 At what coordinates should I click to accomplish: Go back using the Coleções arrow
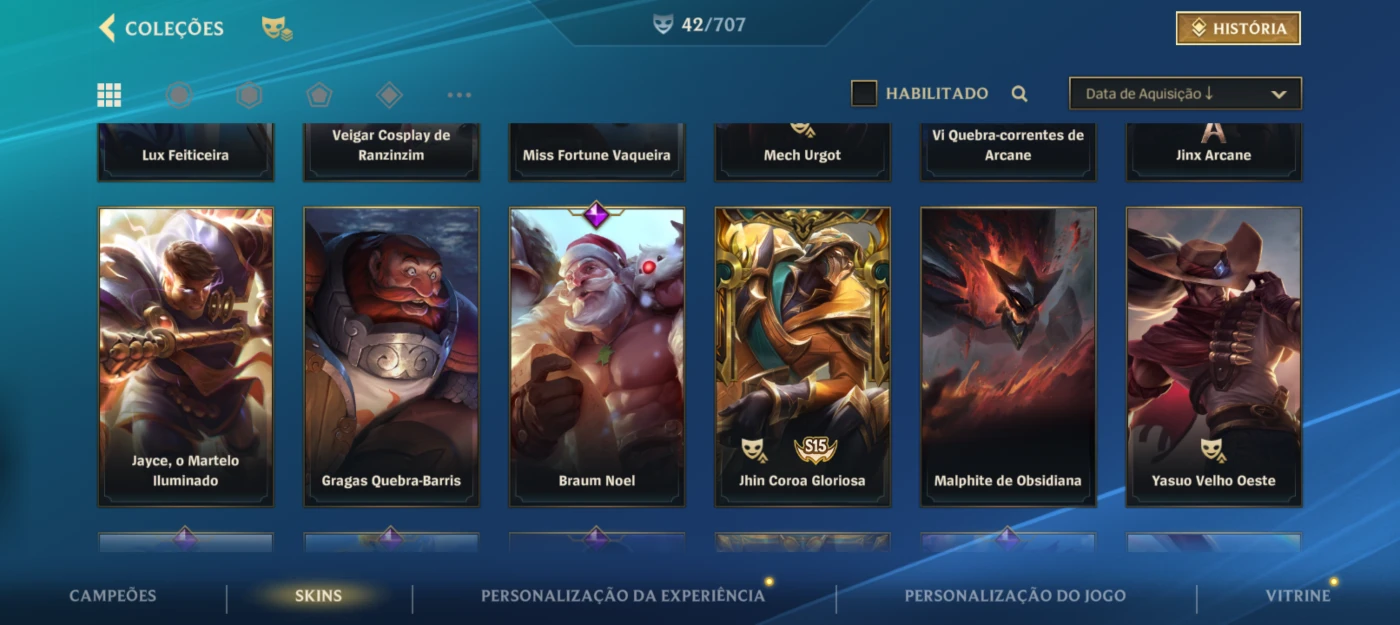(107, 28)
